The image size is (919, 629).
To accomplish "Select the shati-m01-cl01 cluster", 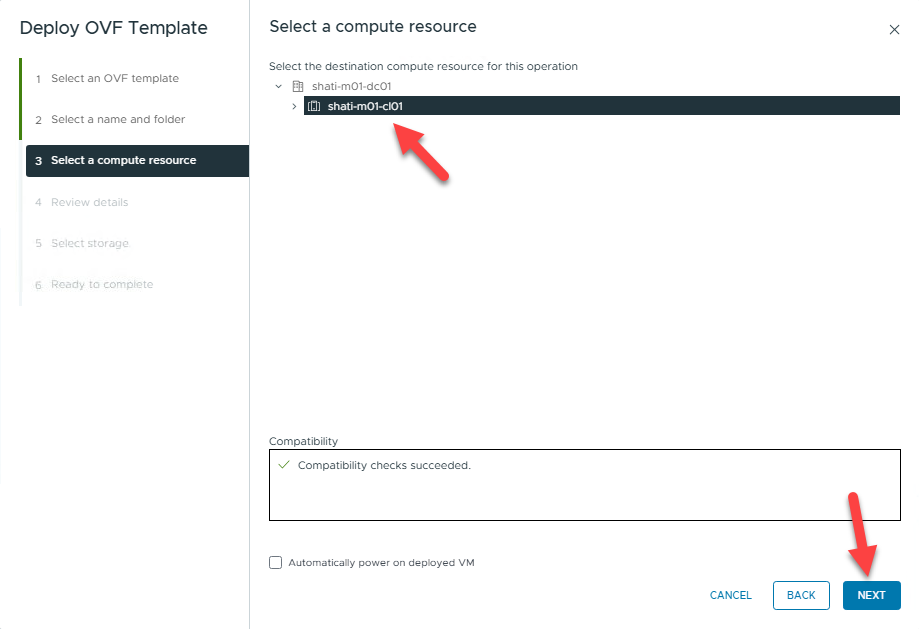I will pos(365,106).
